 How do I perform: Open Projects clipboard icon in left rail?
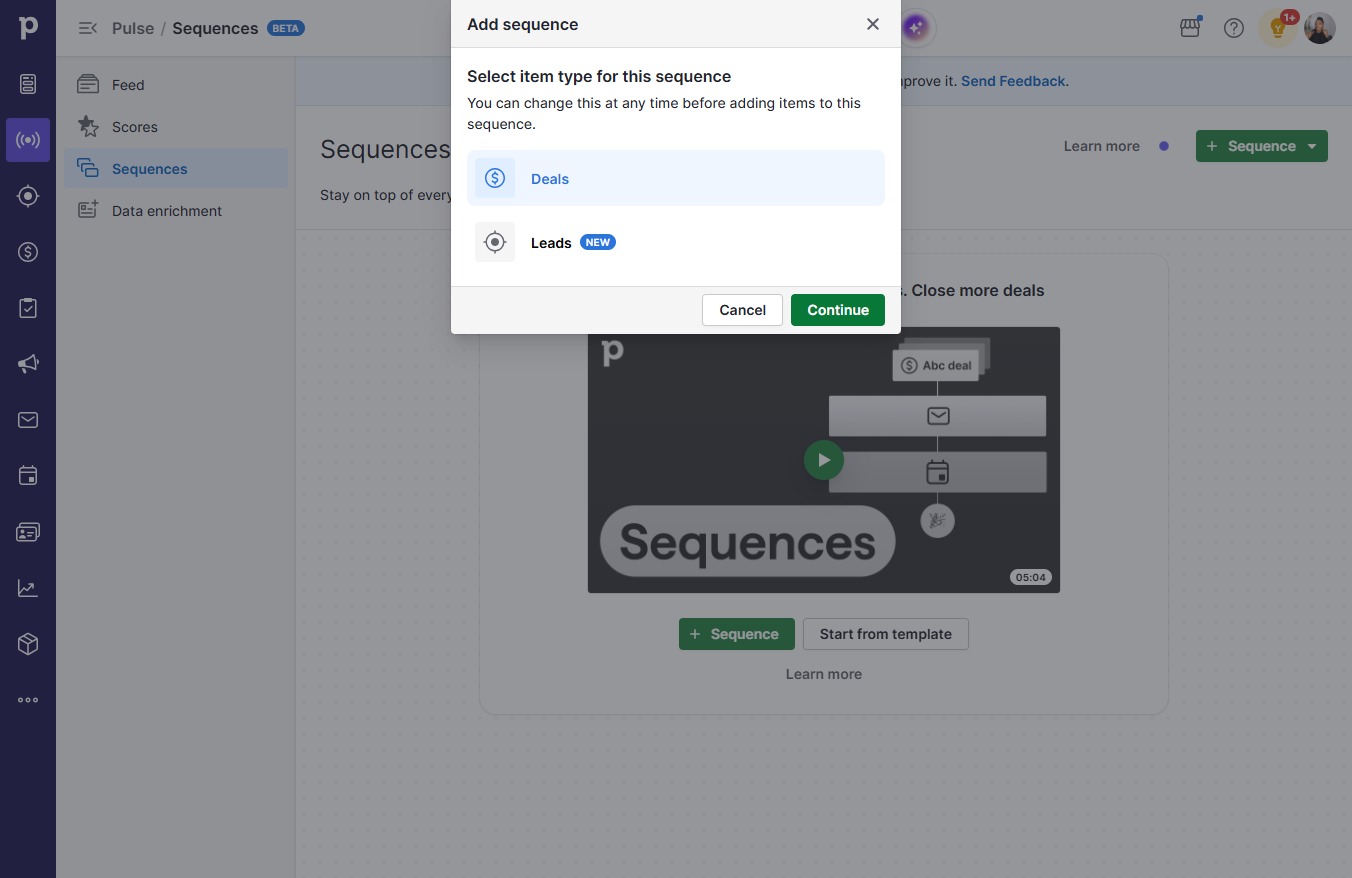[x=28, y=308]
